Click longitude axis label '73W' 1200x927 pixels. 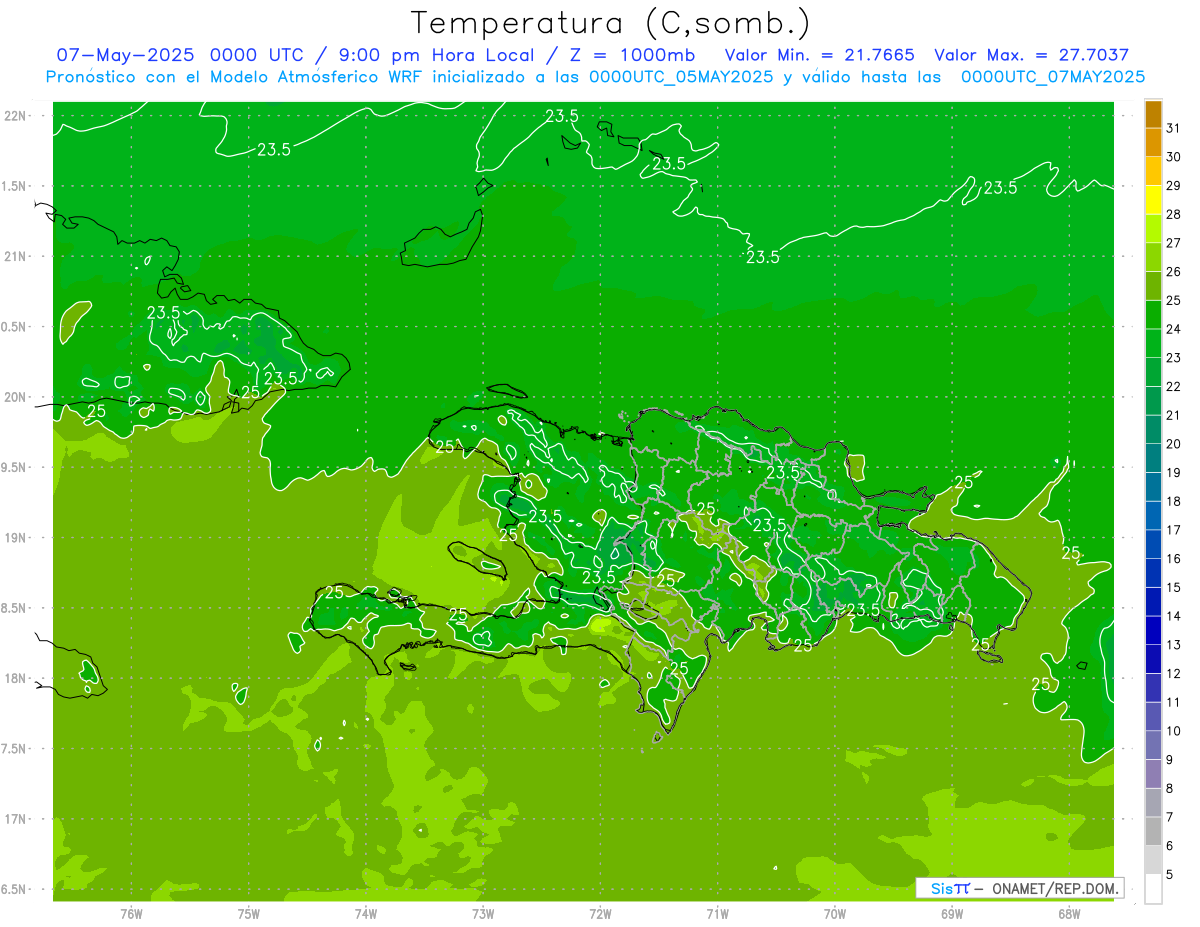tap(483, 913)
